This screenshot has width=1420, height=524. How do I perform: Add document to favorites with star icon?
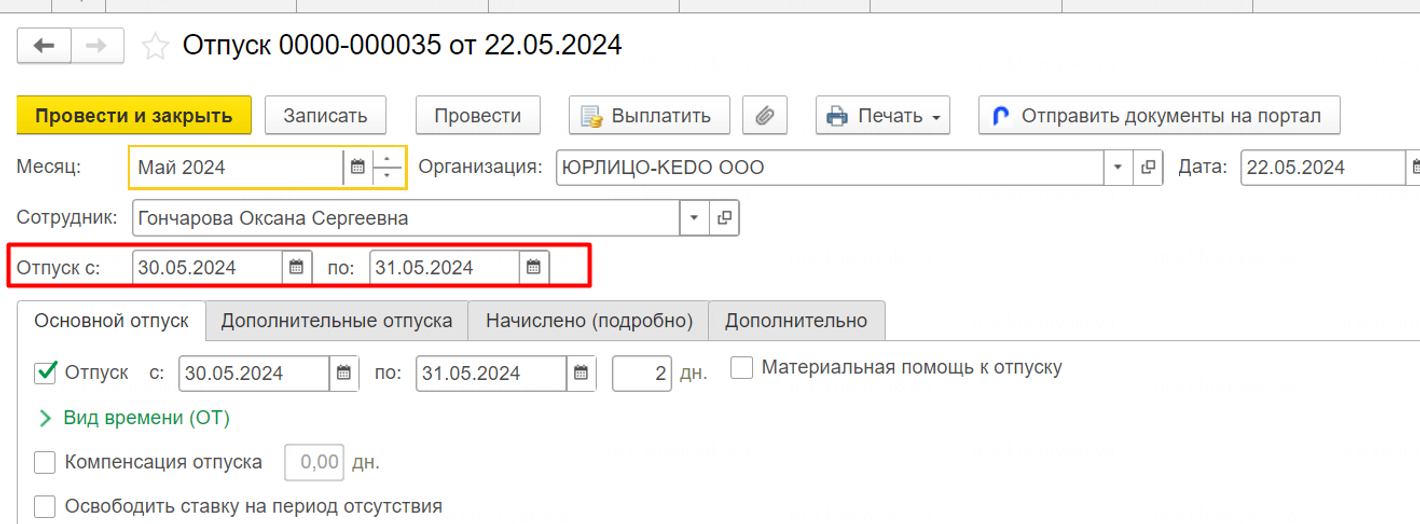154,46
